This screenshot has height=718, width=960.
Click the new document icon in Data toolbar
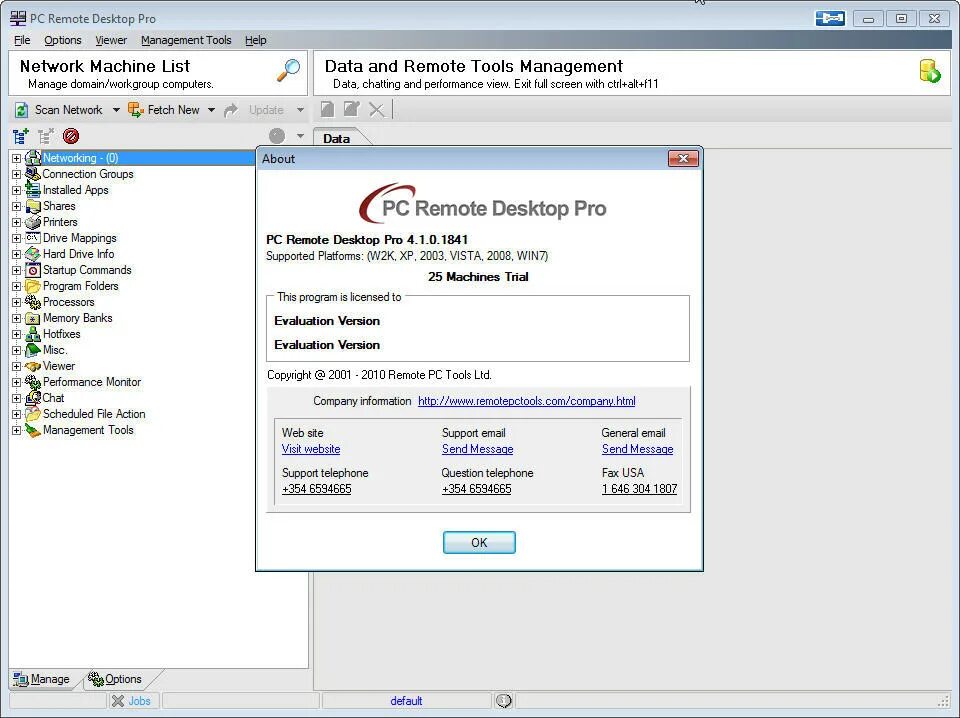[328, 110]
